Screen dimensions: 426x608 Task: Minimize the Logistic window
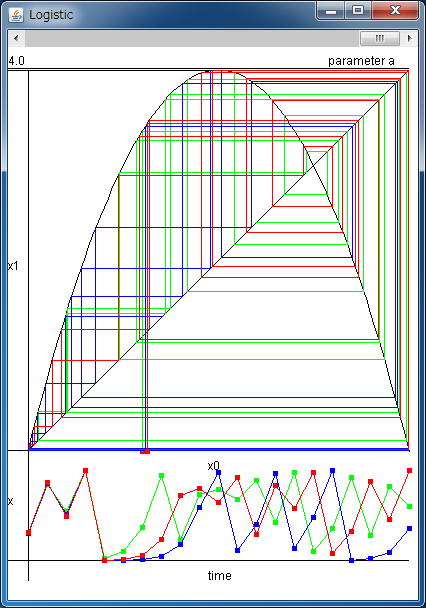click(331, 10)
